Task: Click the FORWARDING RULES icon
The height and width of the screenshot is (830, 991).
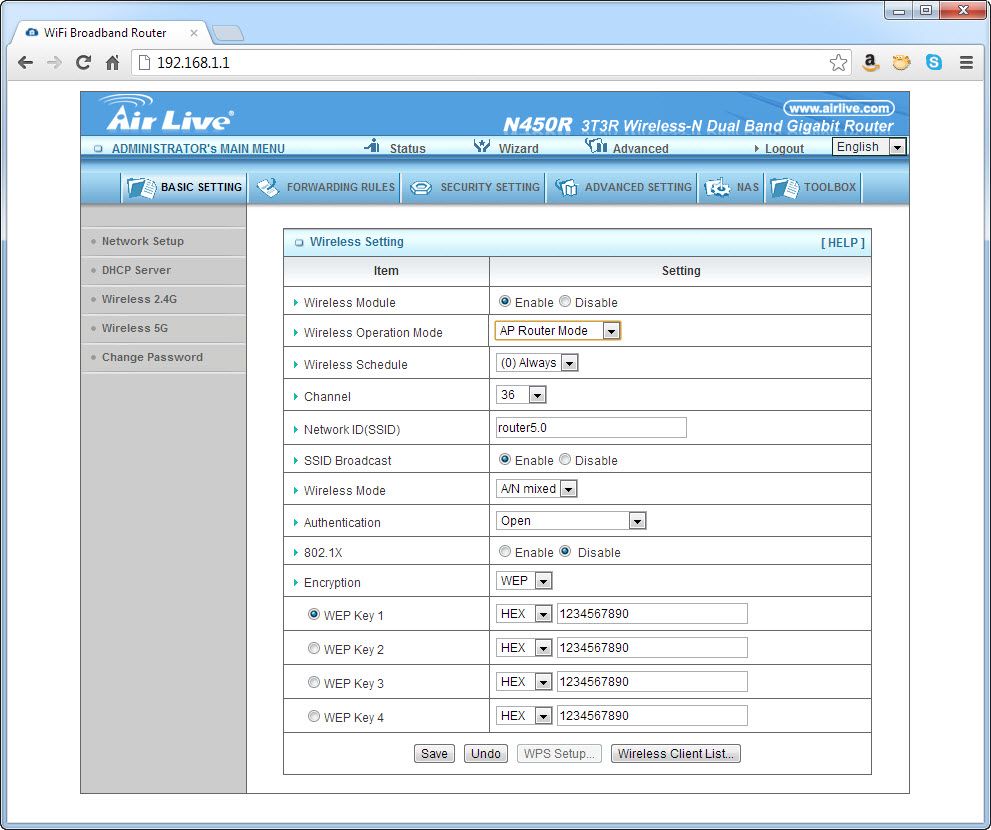Action: point(266,187)
